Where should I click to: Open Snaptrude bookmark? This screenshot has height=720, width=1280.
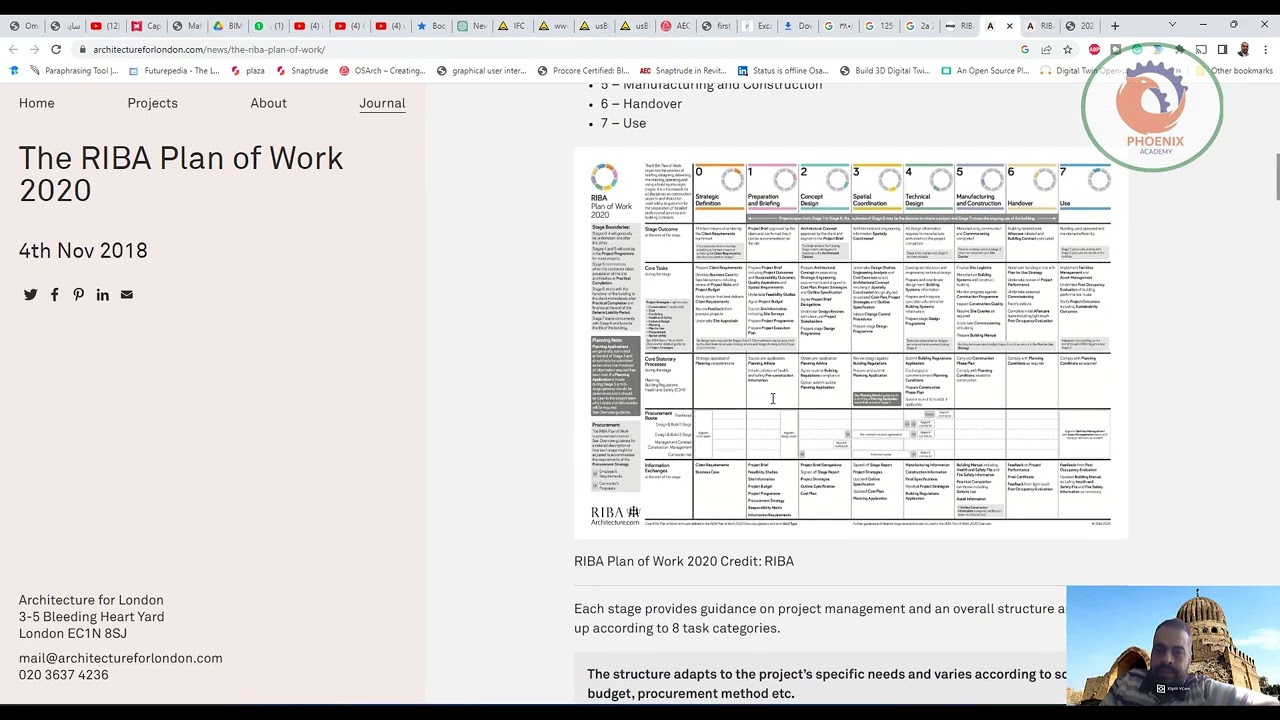302,71
